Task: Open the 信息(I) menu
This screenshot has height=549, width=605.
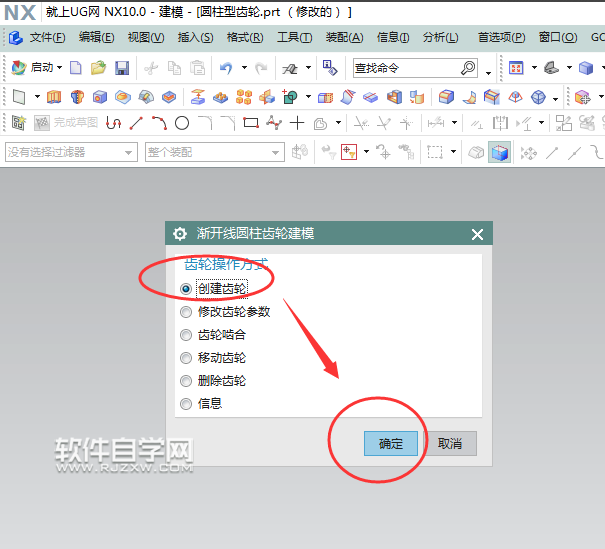Action: point(393,37)
